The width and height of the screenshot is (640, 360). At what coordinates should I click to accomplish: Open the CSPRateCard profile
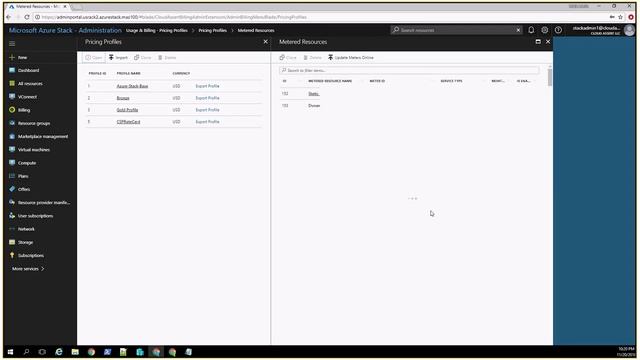(128, 122)
